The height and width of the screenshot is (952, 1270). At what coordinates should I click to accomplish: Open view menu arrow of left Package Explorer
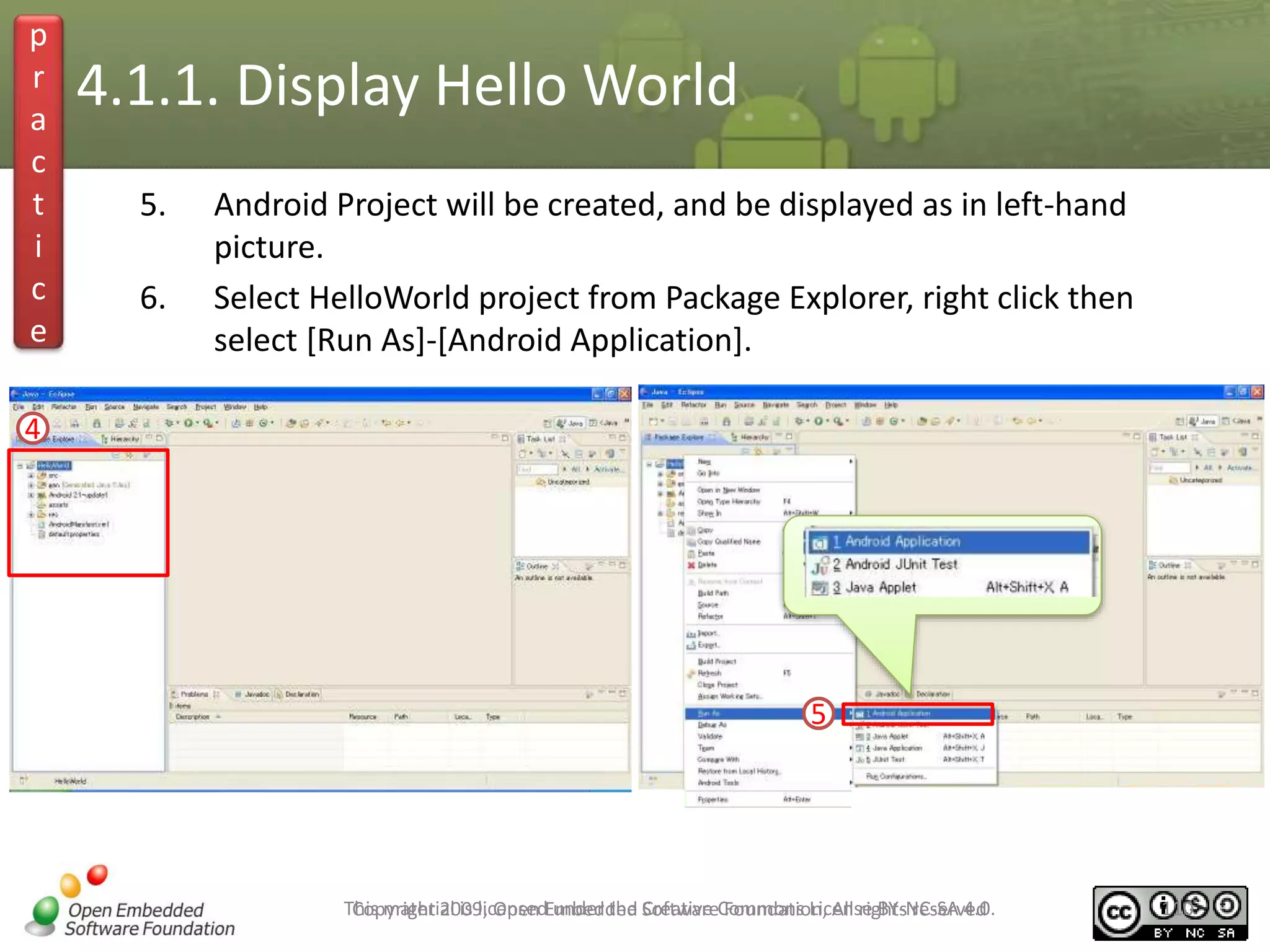click(x=146, y=455)
